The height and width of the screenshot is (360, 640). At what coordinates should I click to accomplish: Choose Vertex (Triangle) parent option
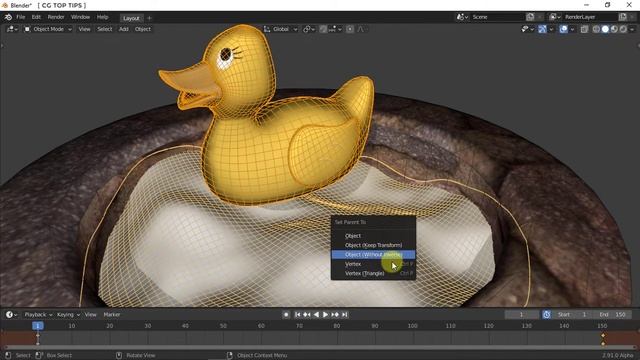point(373,273)
